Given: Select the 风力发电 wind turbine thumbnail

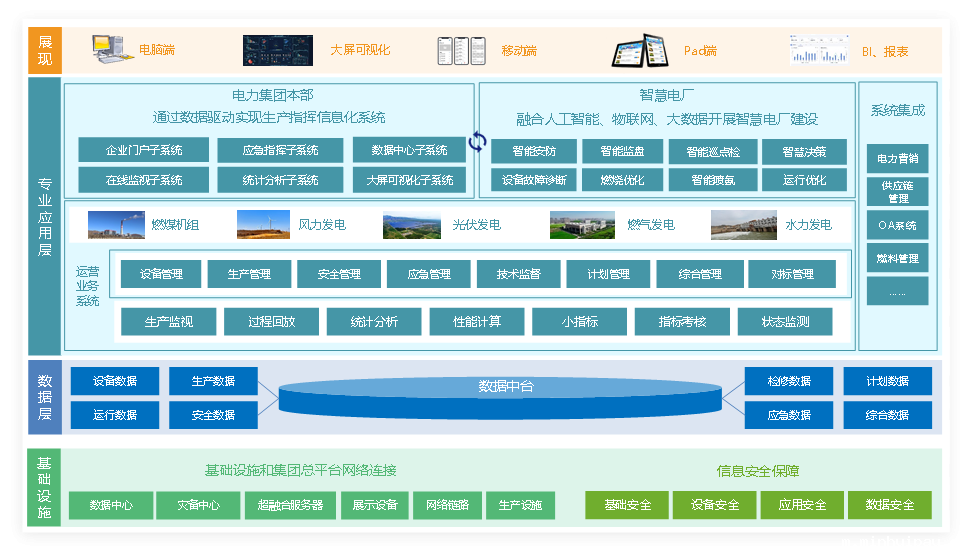Looking at the screenshot, I should pyautogui.click(x=263, y=225).
